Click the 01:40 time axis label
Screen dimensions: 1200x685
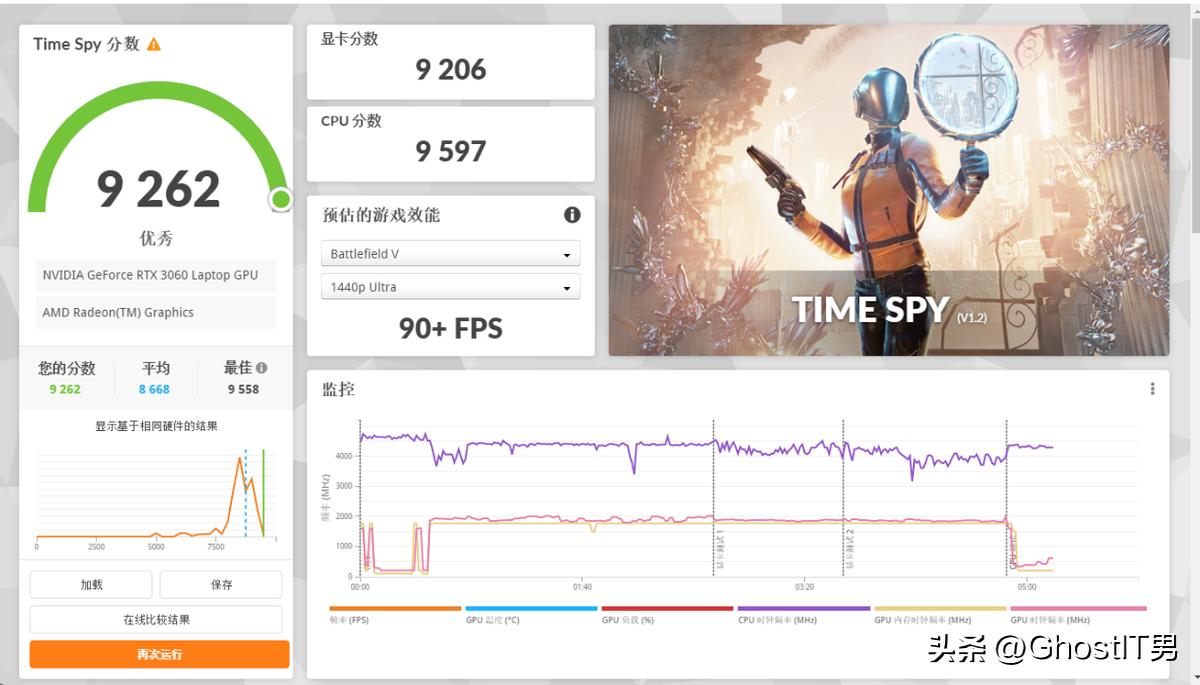pos(582,587)
